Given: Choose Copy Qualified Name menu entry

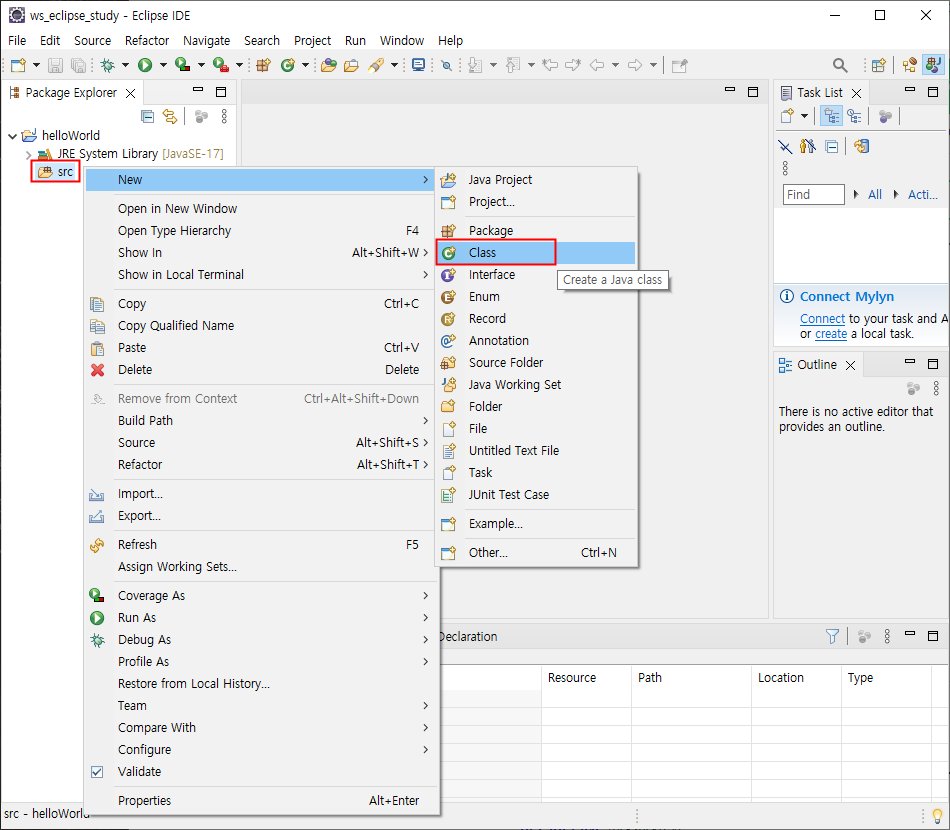Looking at the screenshot, I should point(261,325).
